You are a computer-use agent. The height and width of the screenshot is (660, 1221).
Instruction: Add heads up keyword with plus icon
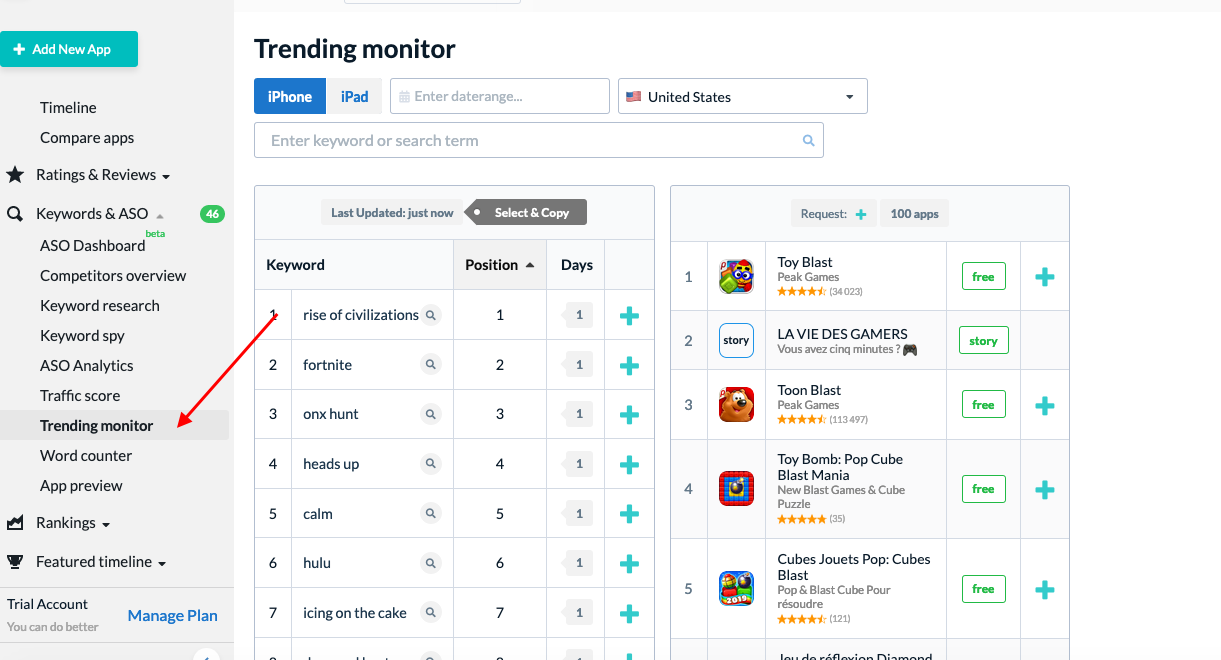pyautogui.click(x=629, y=465)
